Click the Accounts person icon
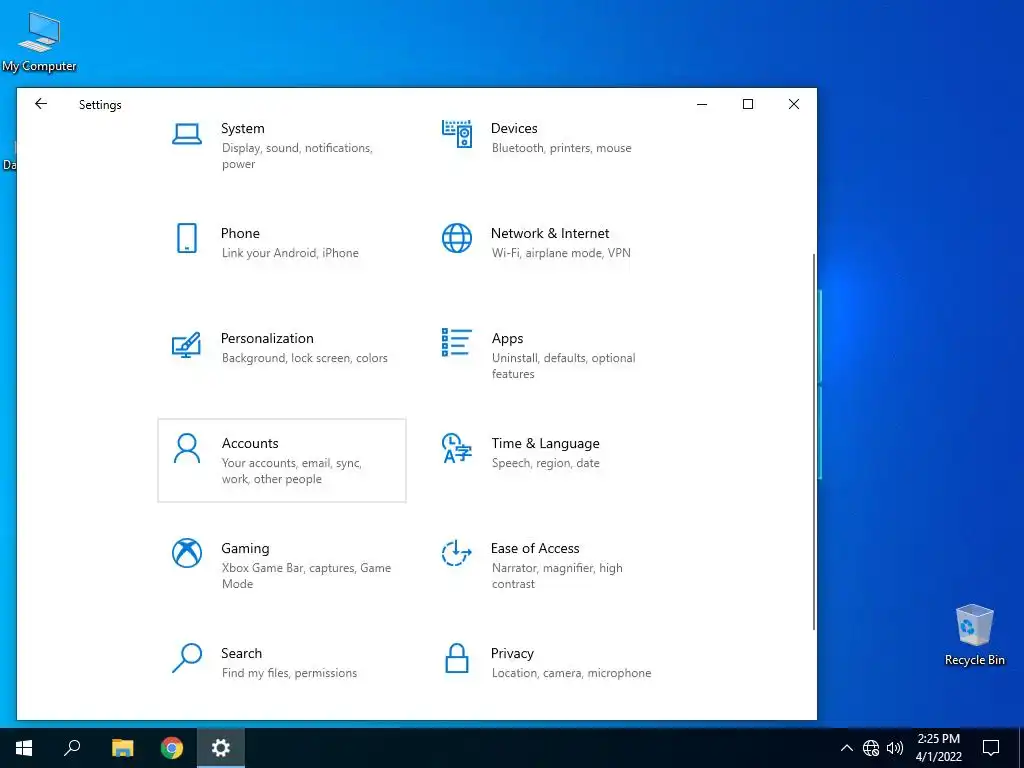Screen dimensions: 1024x768 tap(187, 448)
